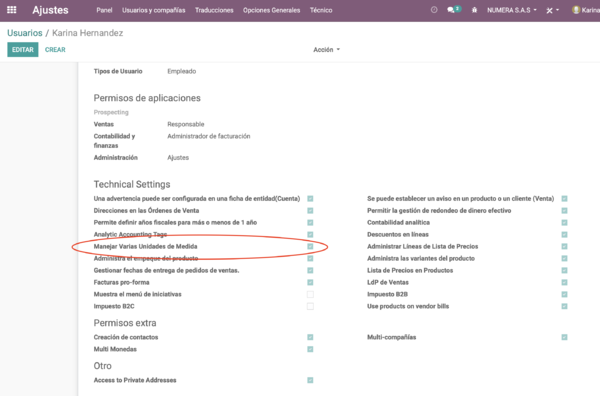Screen dimensions: 600x396
Task: Open the Traducciones menu
Action: [x=214, y=10]
